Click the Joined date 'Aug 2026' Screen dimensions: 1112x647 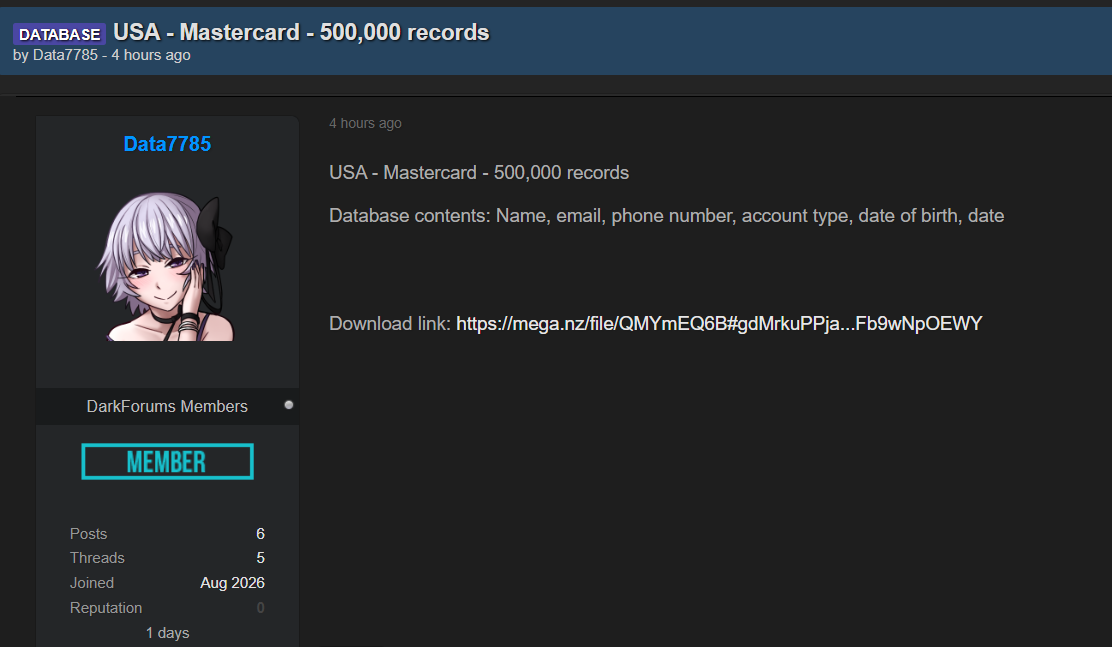click(x=233, y=583)
